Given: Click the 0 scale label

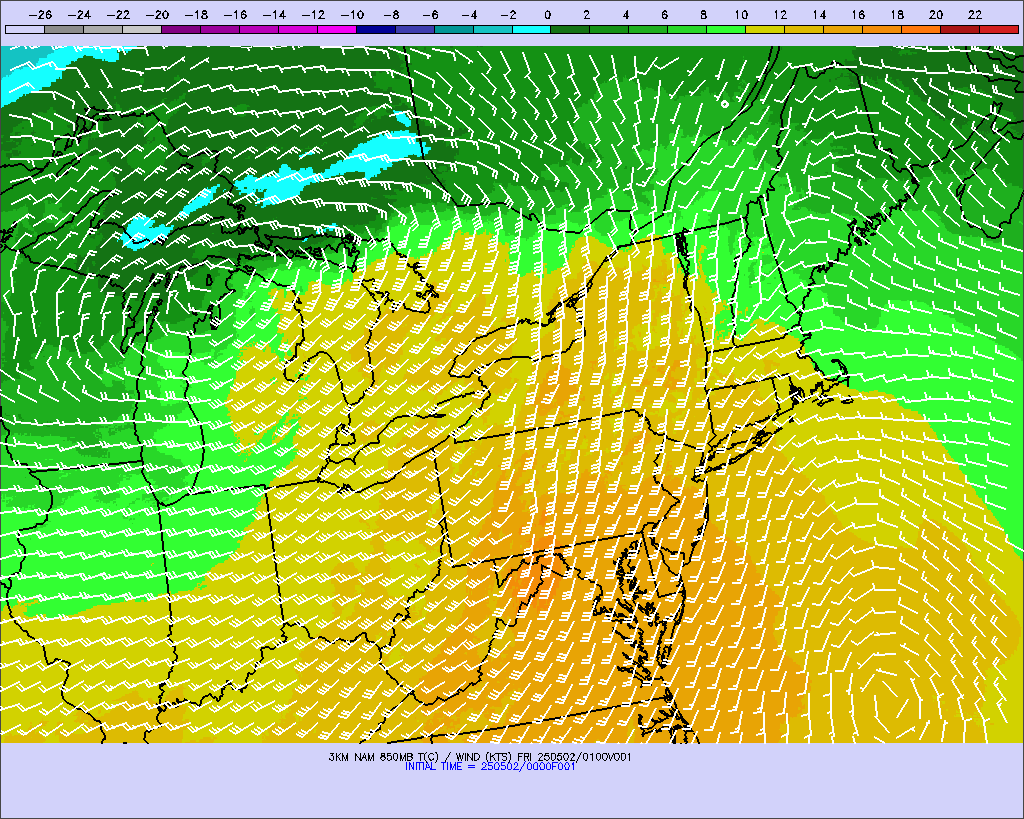Looking at the screenshot, I should [x=547, y=15].
